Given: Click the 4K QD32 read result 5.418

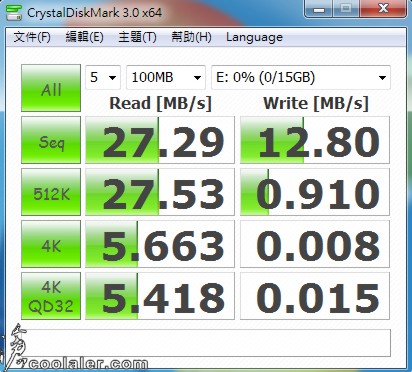Looking at the screenshot, I should 160,296.
